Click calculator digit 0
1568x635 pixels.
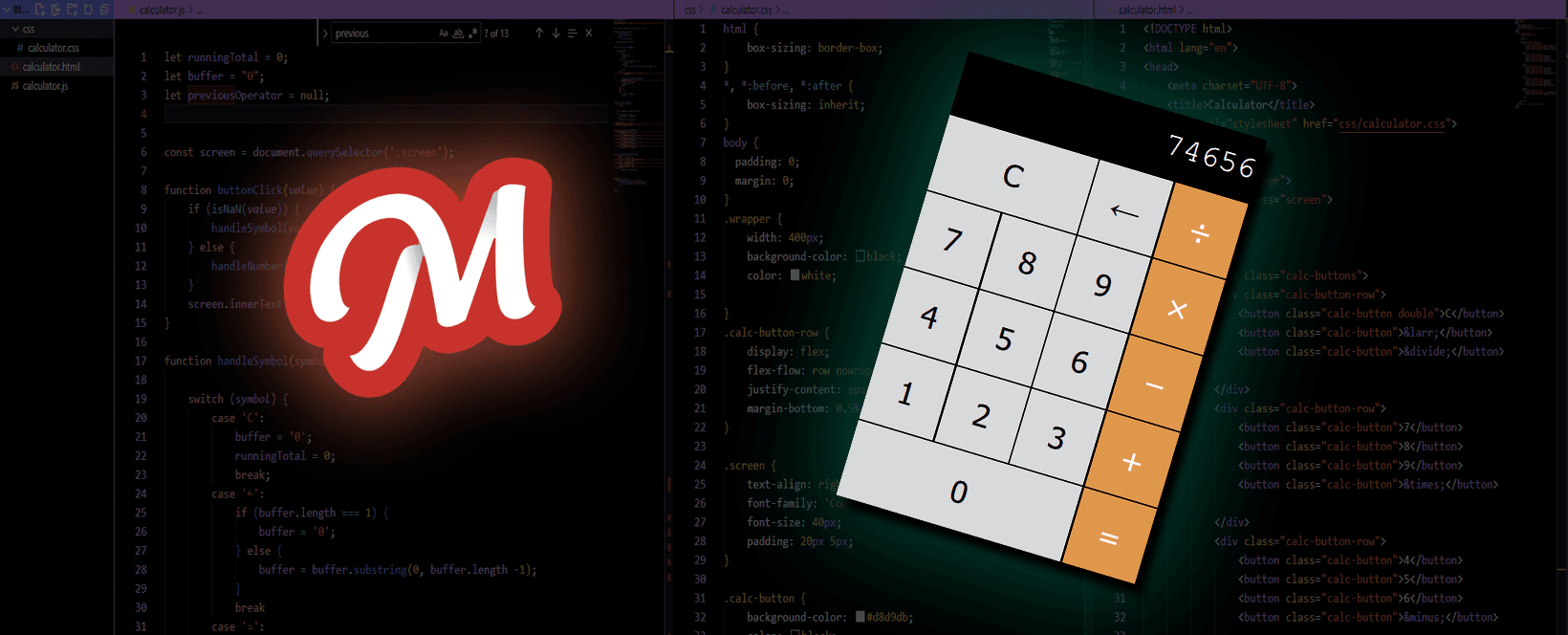click(x=959, y=492)
